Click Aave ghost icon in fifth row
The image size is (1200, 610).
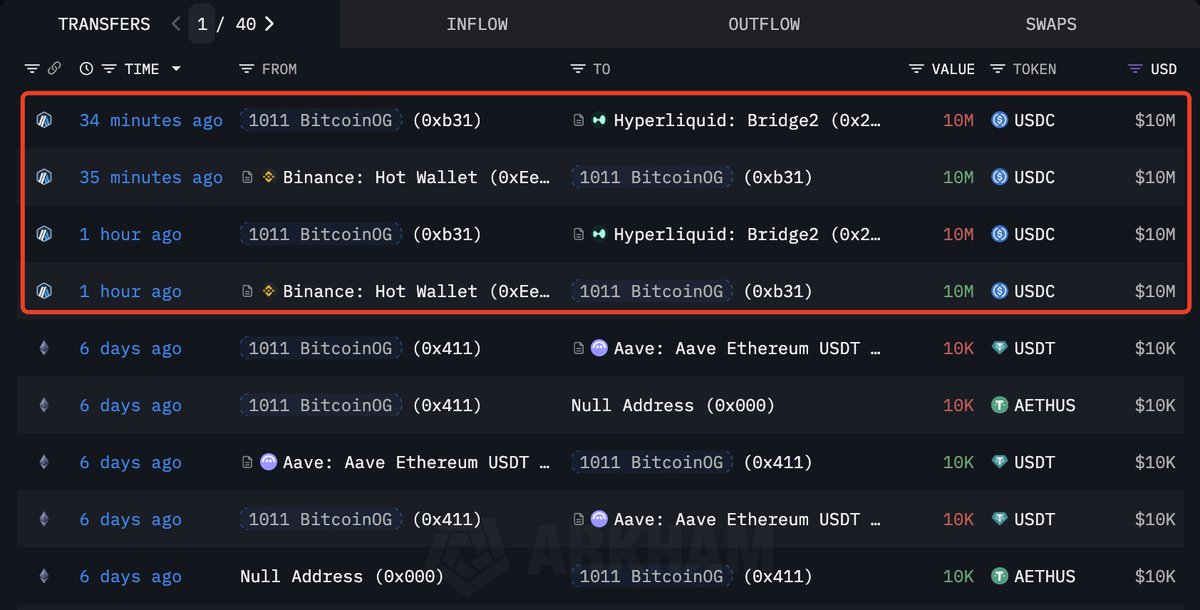(599, 348)
